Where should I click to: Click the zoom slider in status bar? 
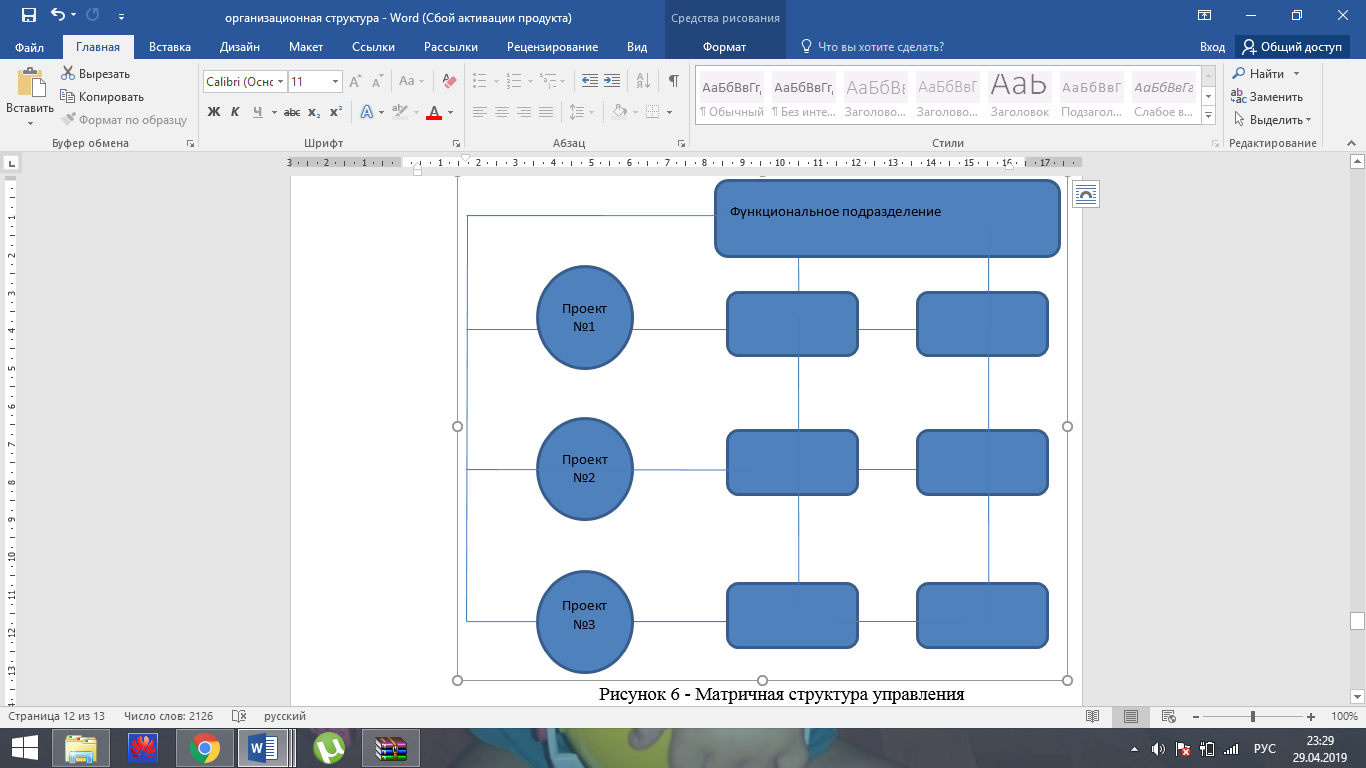[1253, 717]
